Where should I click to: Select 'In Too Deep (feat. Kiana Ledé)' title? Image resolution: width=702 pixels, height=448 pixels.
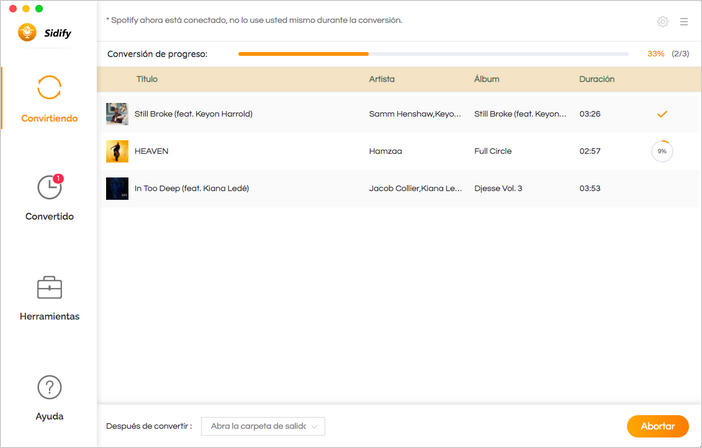point(192,188)
